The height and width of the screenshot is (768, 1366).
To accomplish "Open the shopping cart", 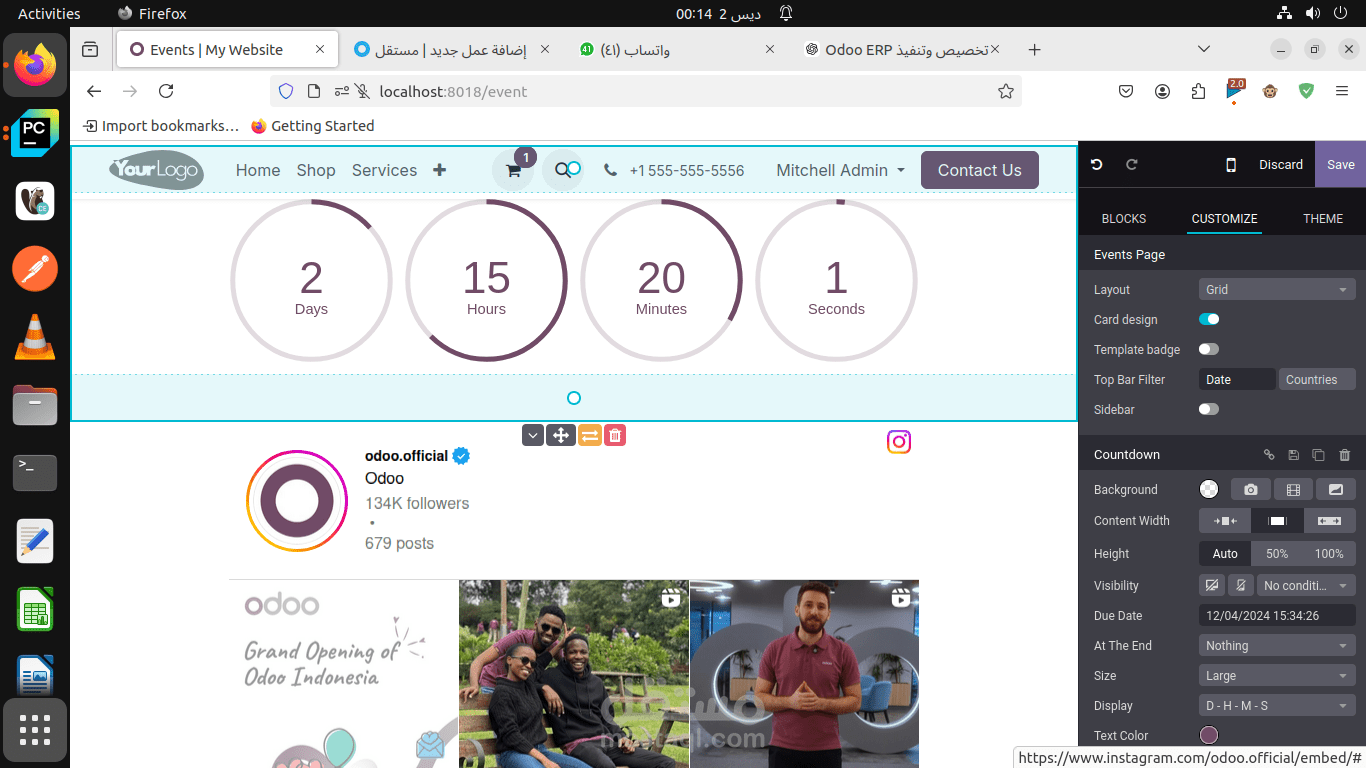I will coord(513,170).
